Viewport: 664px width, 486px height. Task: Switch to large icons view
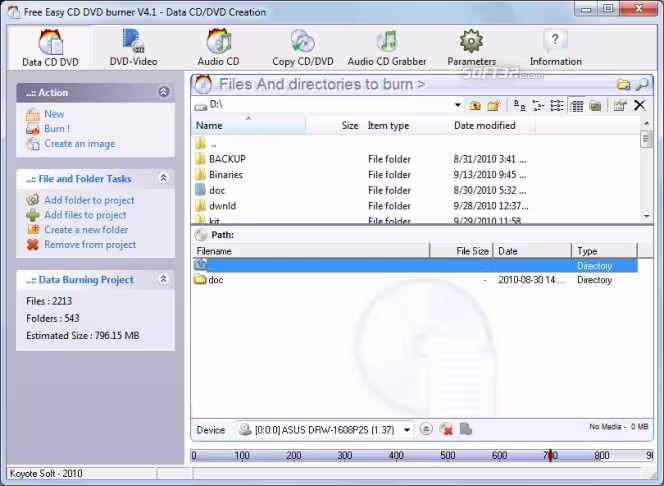pyautogui.click(x=519, y=105)
